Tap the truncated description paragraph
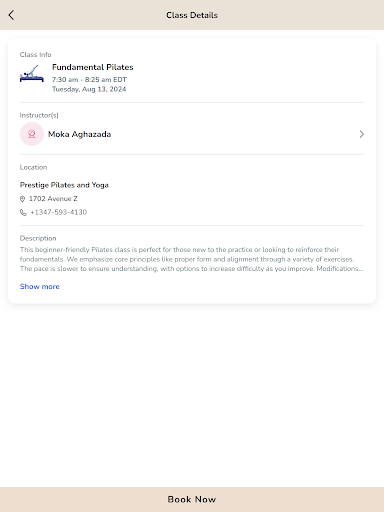 (x=192, y=259)
